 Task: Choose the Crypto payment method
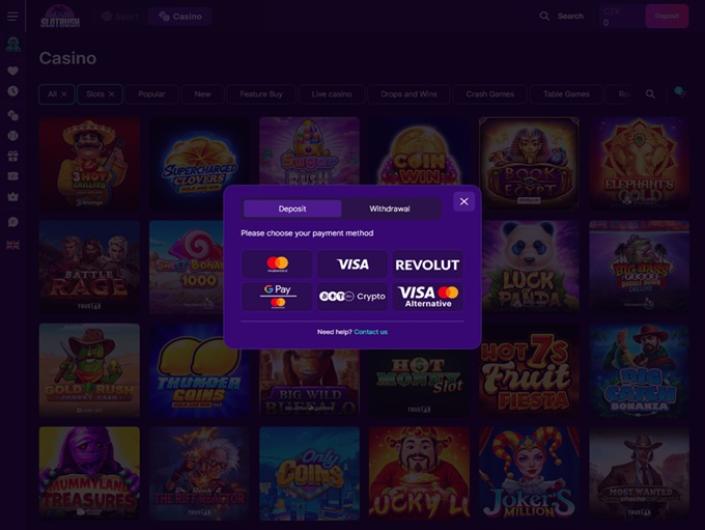tap(352, 296)
